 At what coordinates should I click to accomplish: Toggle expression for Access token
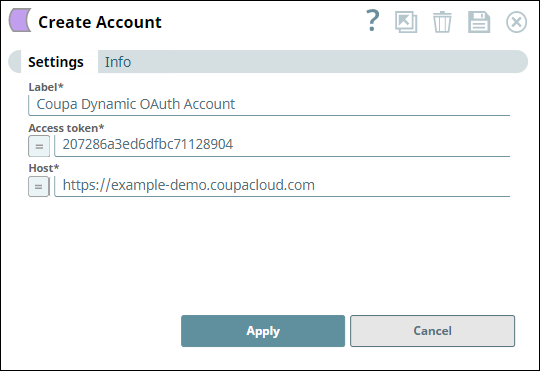click(x=39, y=146)
